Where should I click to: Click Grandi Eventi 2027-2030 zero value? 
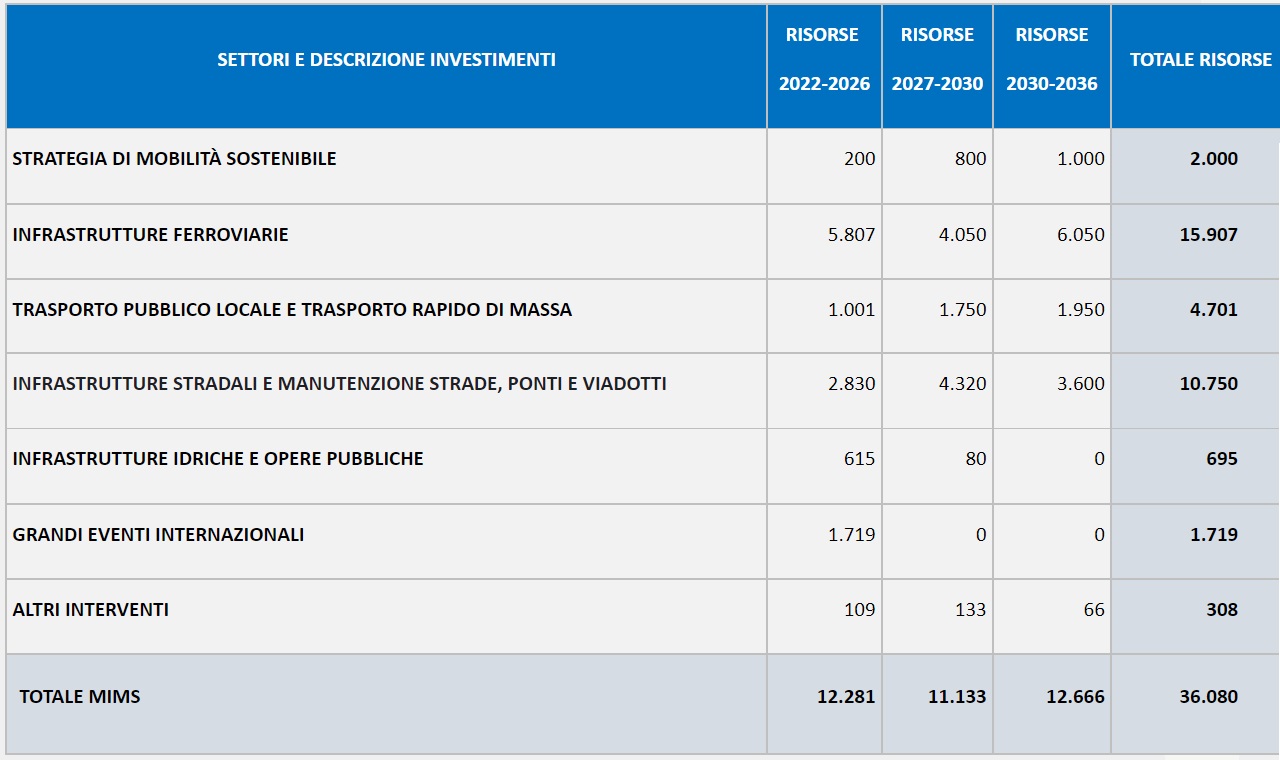click(981, 535)
